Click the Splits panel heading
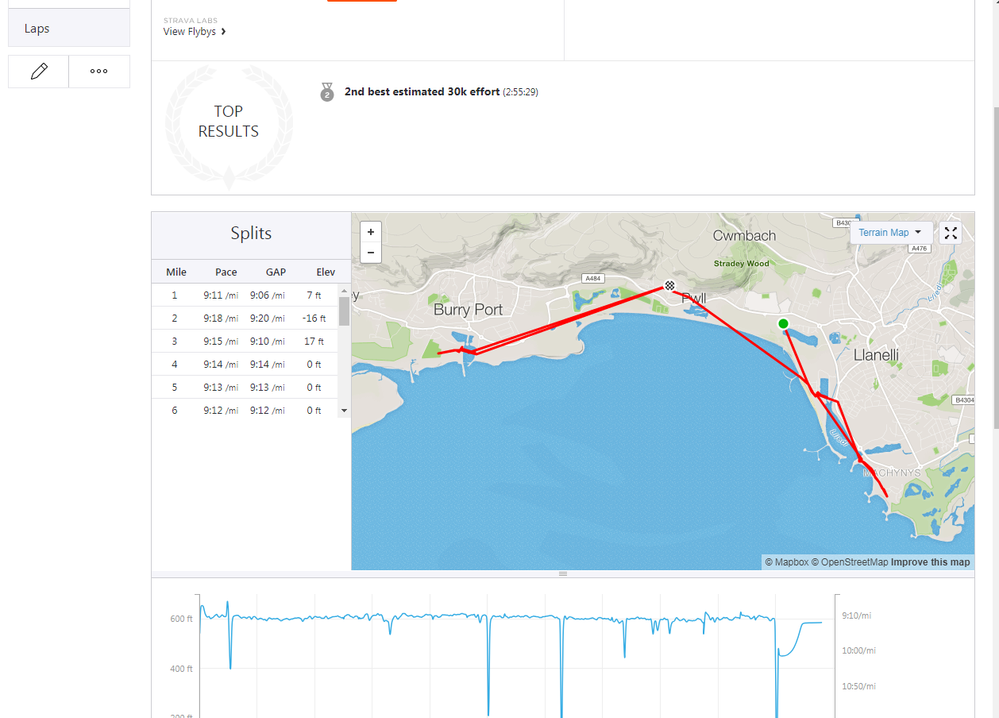Image resolution: width=999 pixels, height=718 pixels. (x=251, y=233)
